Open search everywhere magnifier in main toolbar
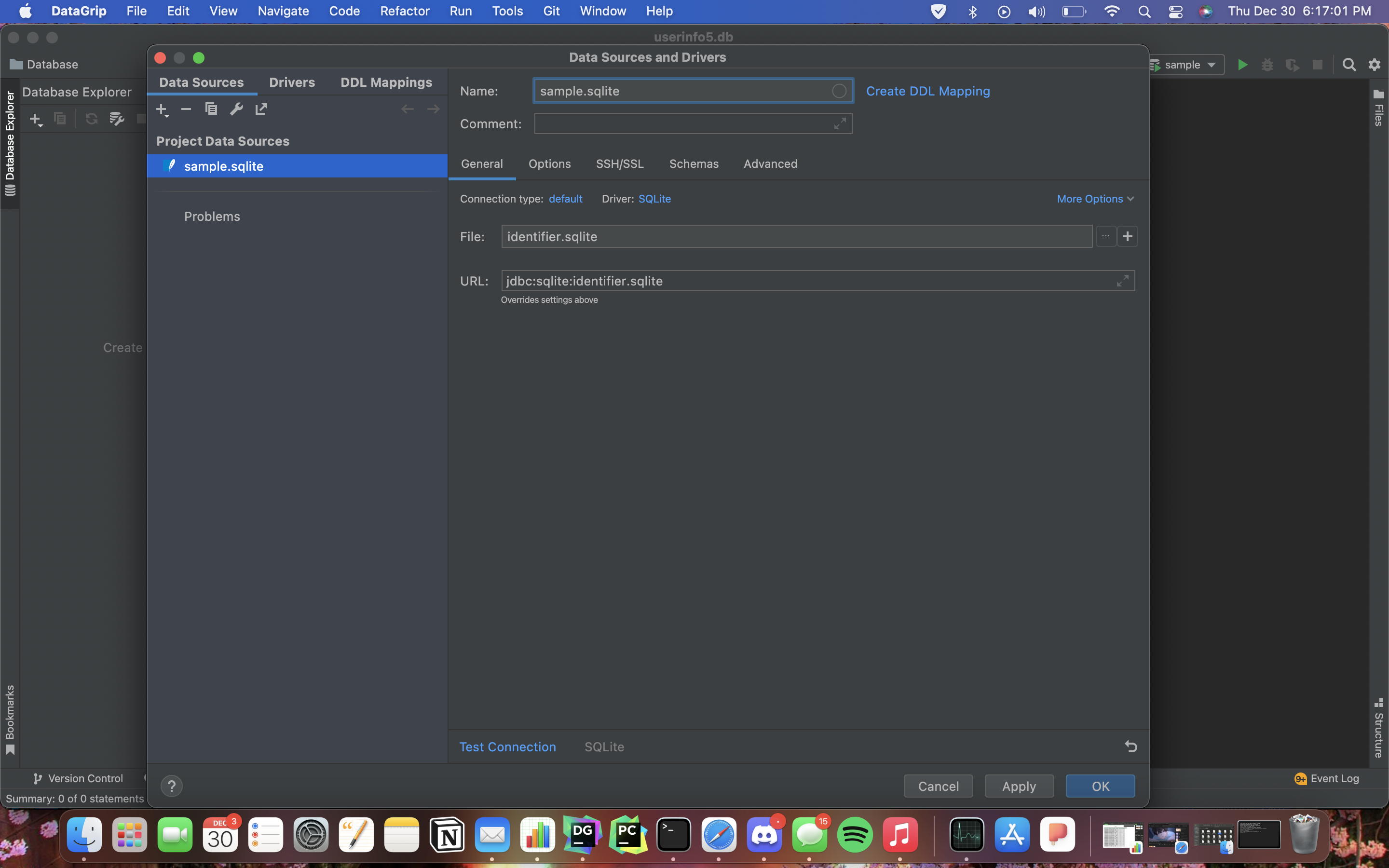Screen dimensions: 1389x868 click(x=1349, y=64)
